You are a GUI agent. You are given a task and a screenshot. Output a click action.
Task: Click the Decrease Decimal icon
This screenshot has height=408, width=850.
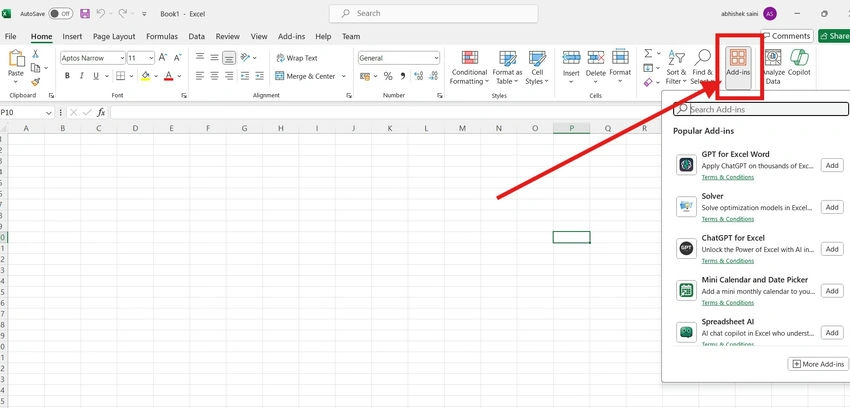(x=433, y=76)
